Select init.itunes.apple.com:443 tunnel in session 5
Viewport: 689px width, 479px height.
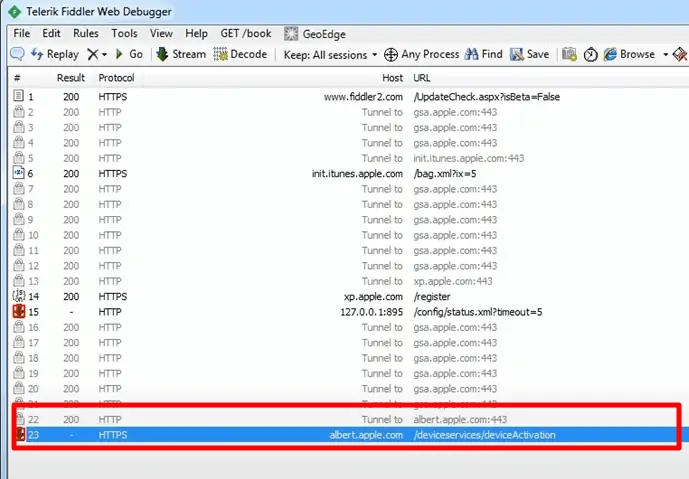468,158
